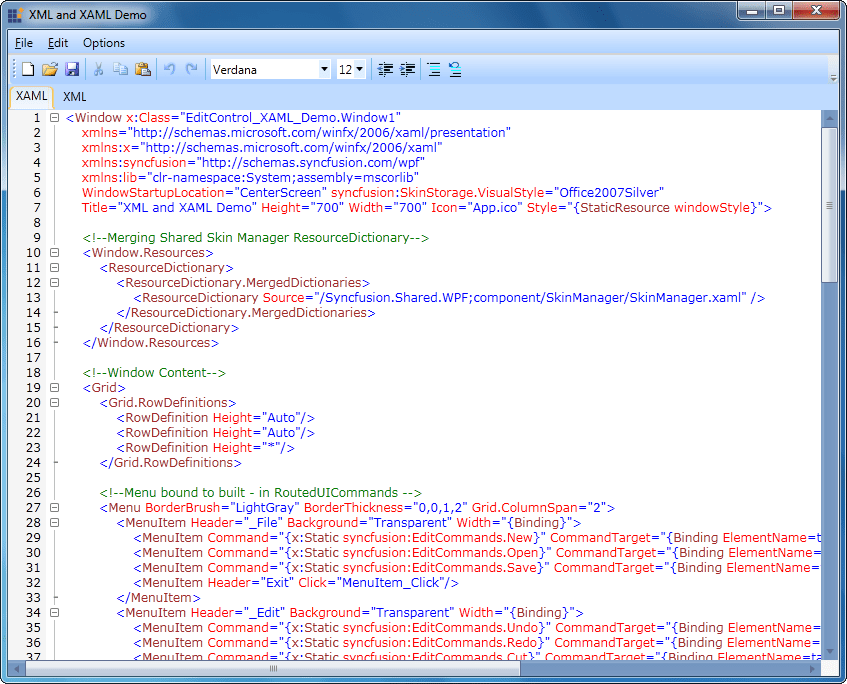Open the Edit menu
The height and width of the screenshot is (684, 847).
(x=57, y=43)
